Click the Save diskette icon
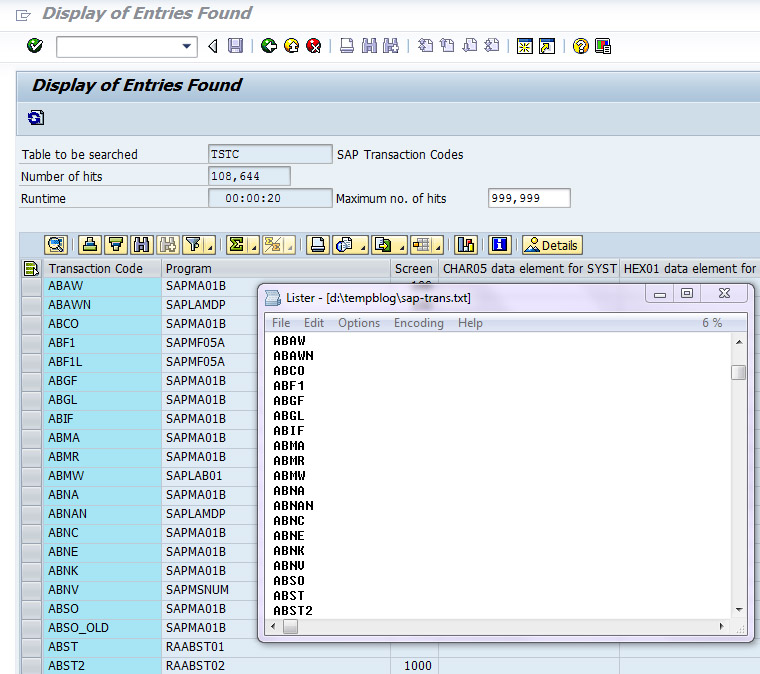This screenshot has height=674, width=760. [x=236, y=46]
